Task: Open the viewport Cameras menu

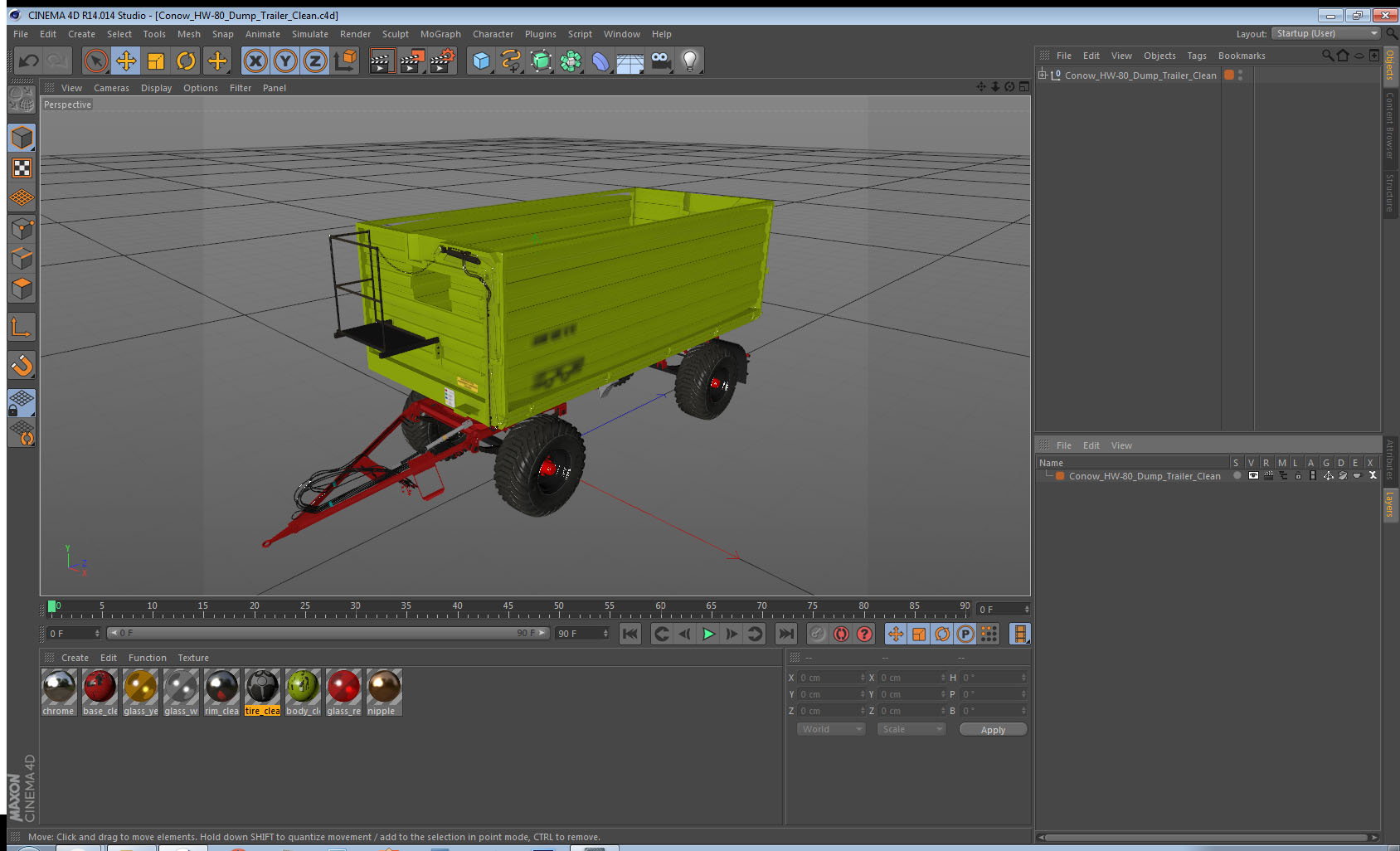Action: point(111,88)
